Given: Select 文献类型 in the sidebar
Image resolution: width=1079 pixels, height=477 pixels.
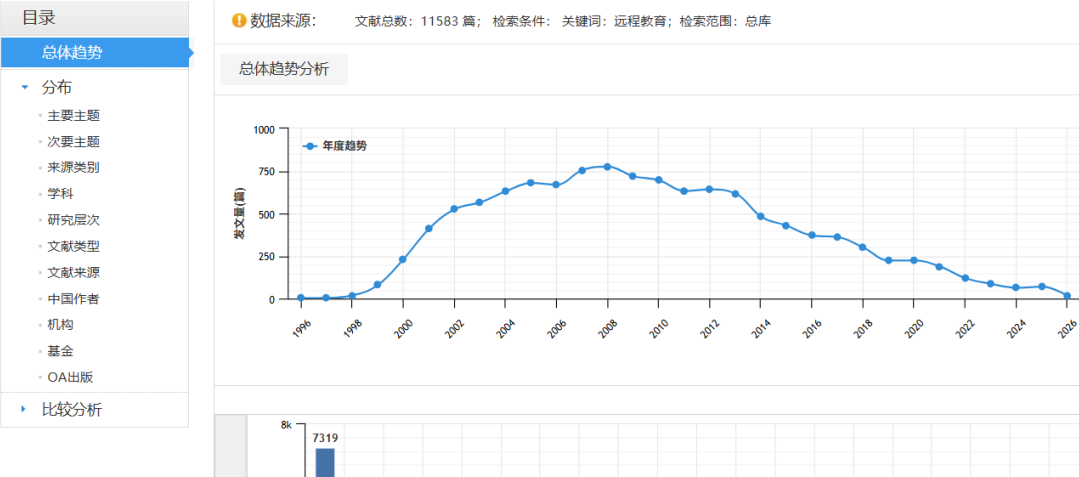Looking at the screenshot, I should tap(74, 246).
